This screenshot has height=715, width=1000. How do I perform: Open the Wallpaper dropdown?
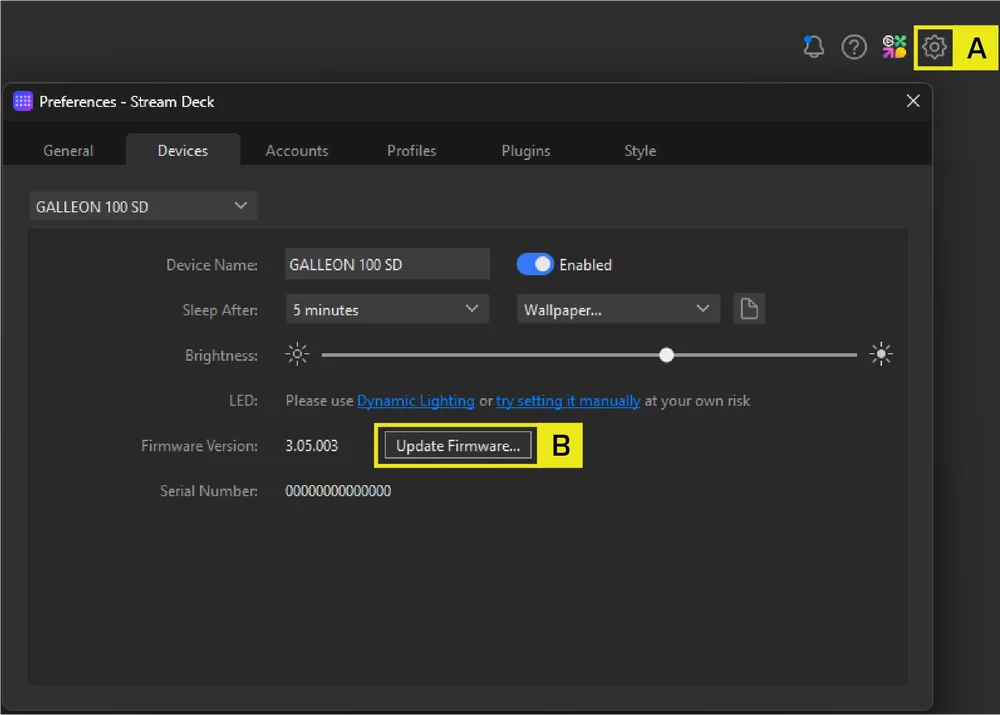click(618, 310)
